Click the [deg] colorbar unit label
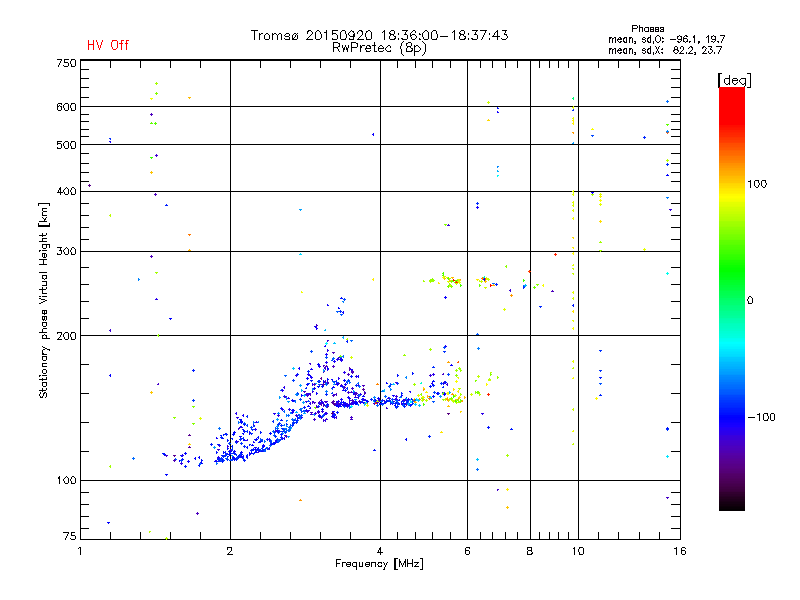Viewport: 800px width, 600px height. coord(734,80)
